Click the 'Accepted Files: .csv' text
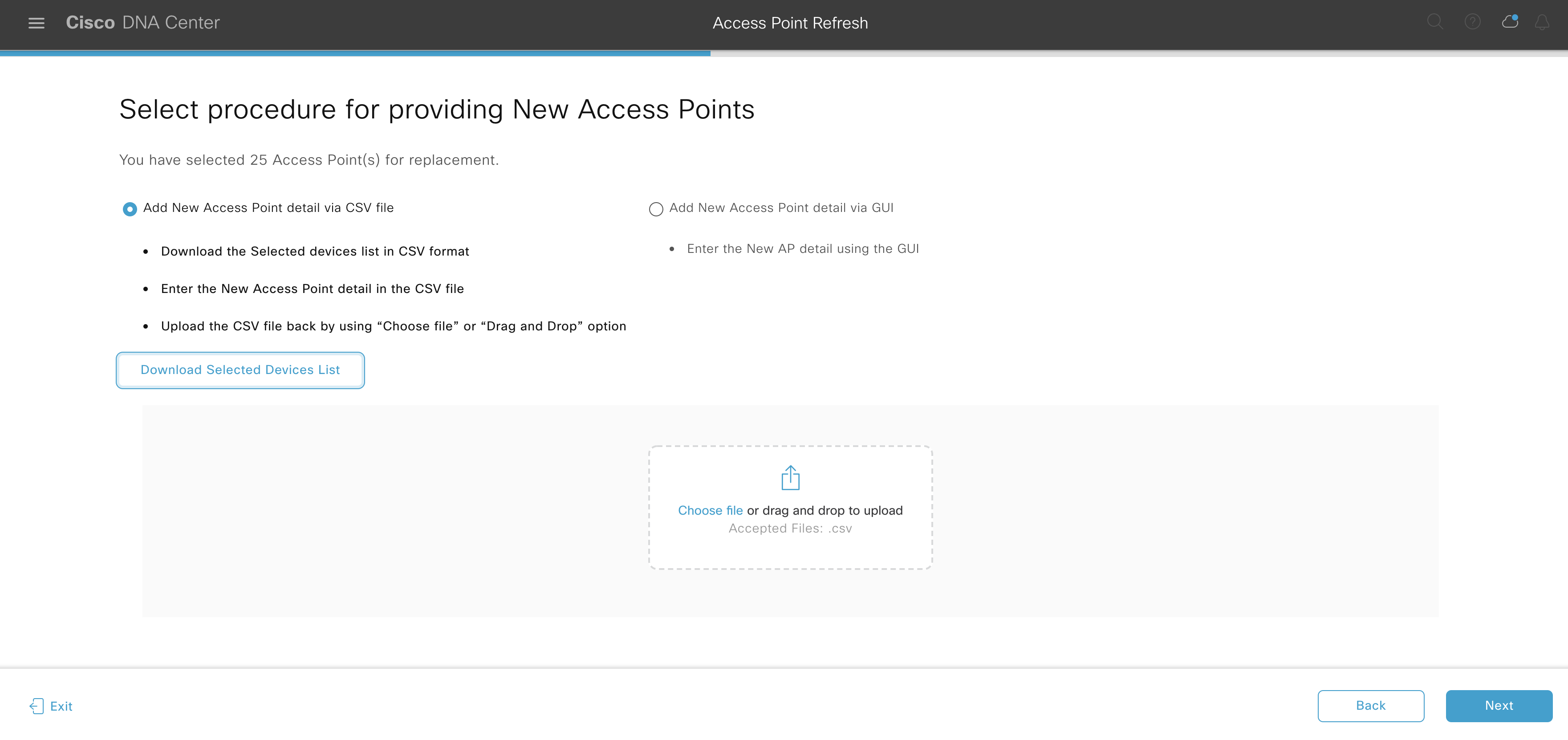 790,528
